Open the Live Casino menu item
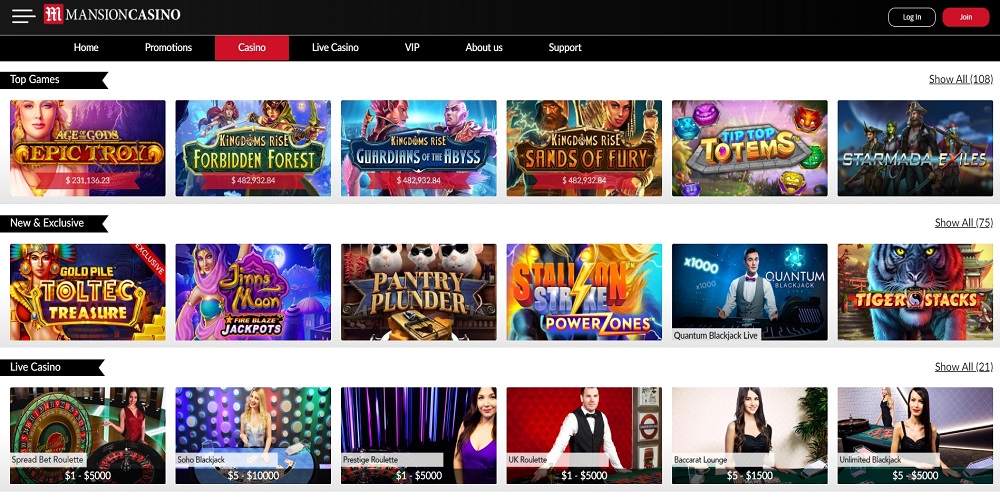1000x500 pixels. [335, 48]
